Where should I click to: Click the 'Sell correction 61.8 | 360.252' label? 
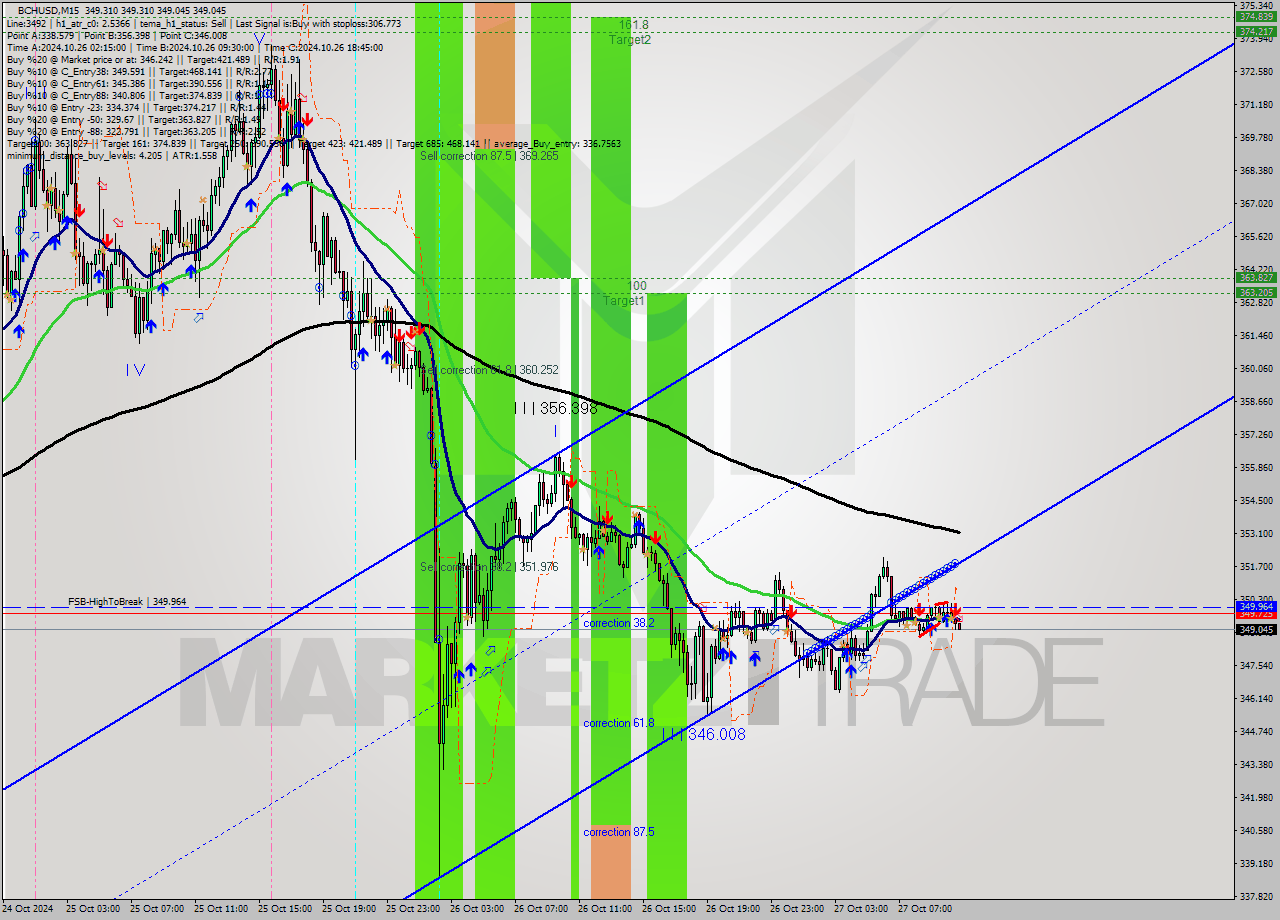[x=489, y=370]
